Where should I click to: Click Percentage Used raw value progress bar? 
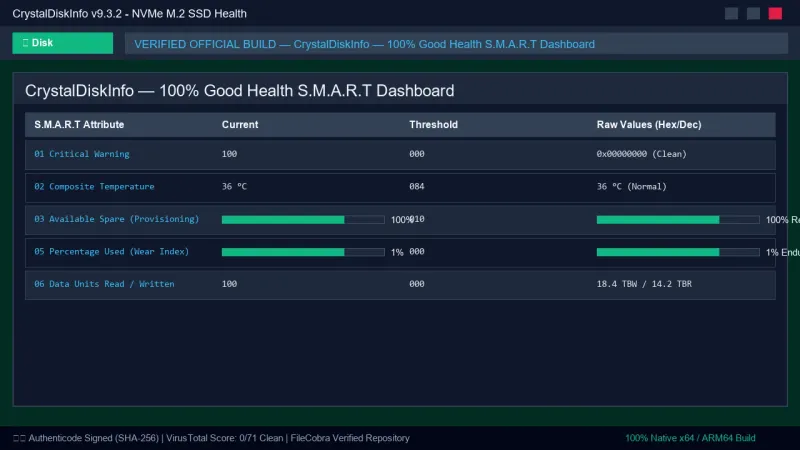(x=678, y=252)
